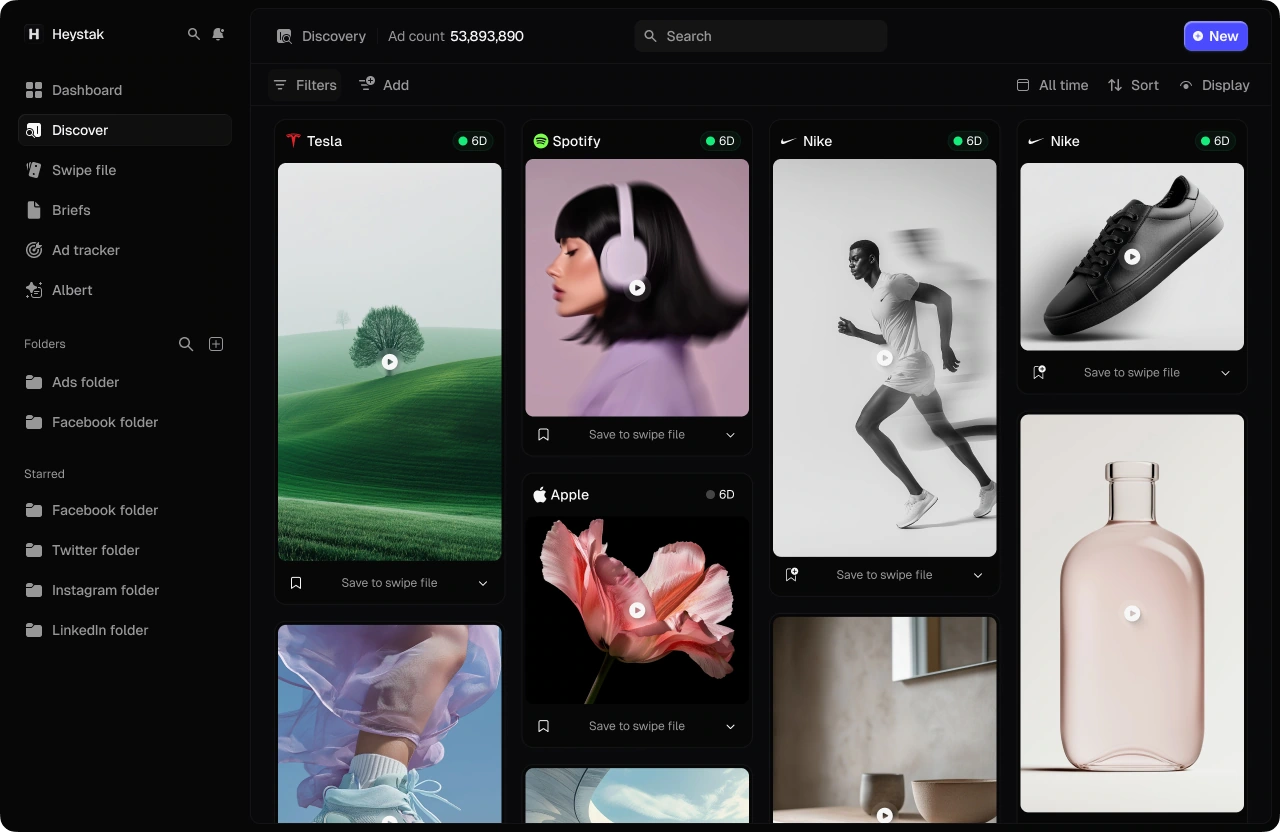Click the bookmark icon under Nike runner ad
The image size is (1280, 832).
(x=792, y=575)
